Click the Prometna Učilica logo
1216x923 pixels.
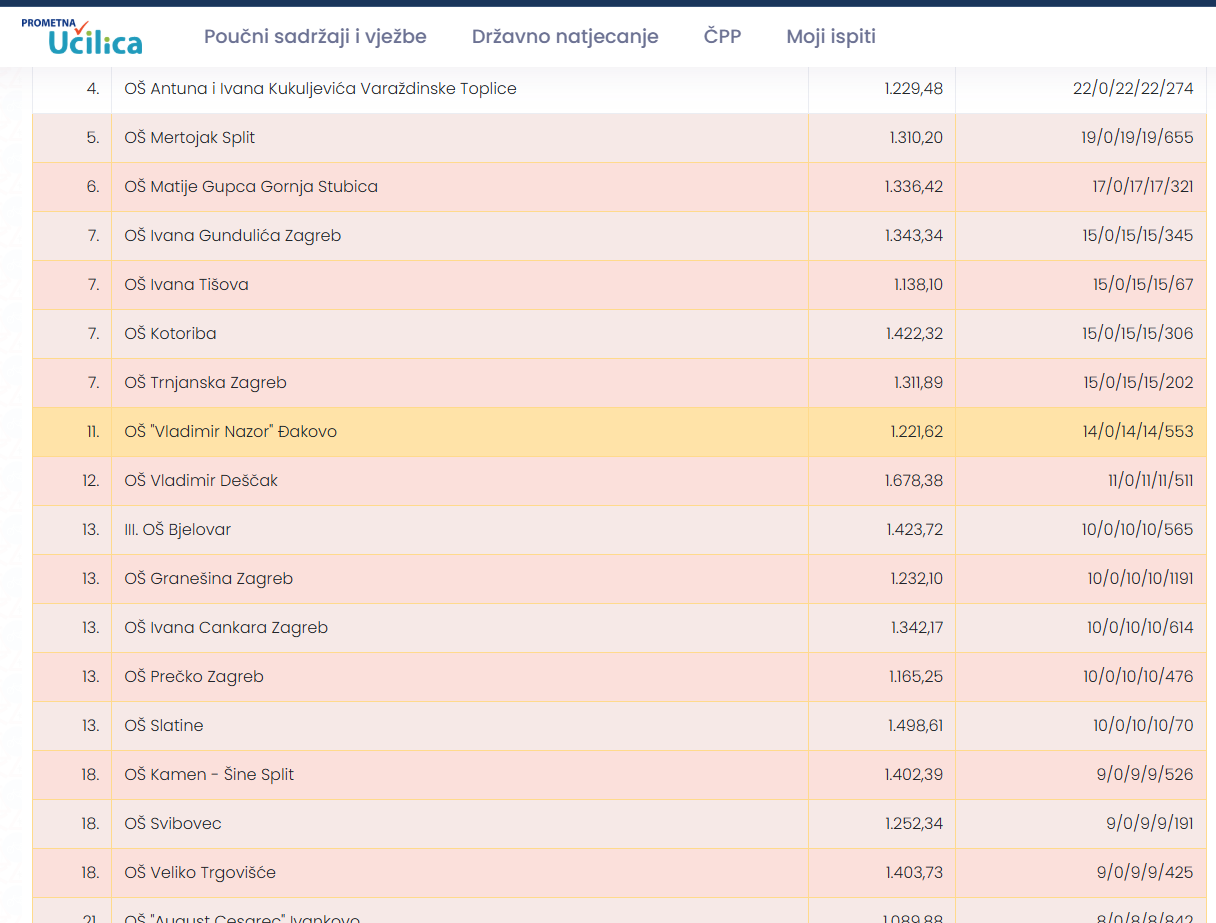[82, 37]
